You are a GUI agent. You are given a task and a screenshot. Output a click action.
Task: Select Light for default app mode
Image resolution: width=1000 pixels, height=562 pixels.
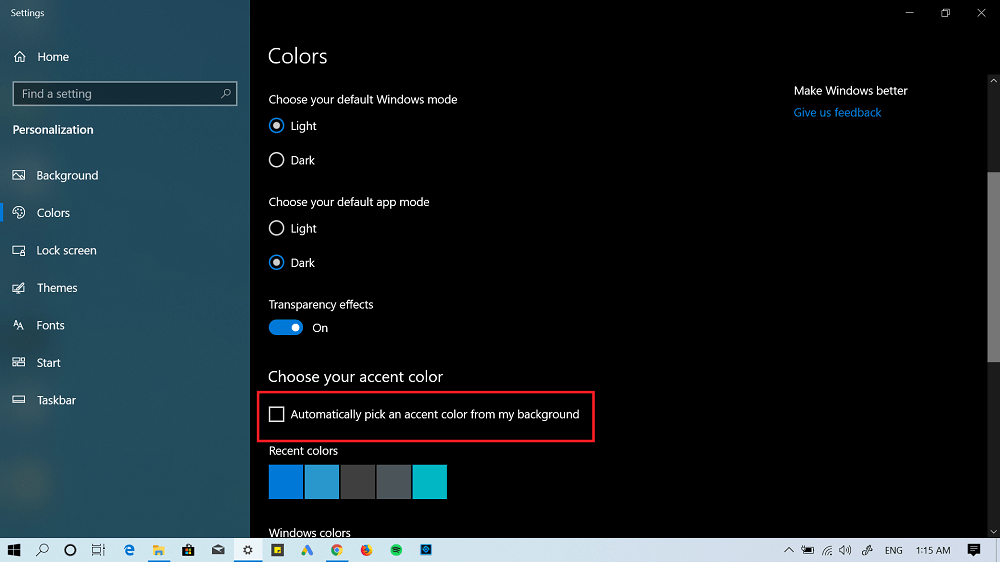tap(276, 228)
